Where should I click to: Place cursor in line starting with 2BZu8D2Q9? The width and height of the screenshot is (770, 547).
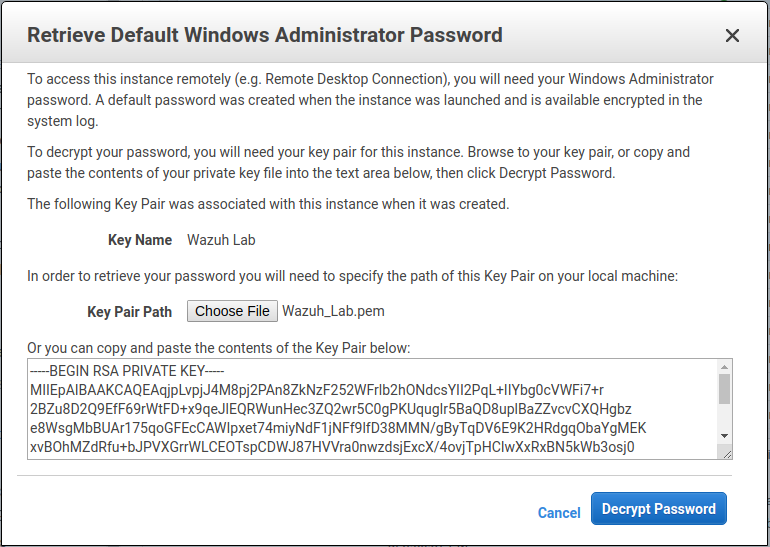point(330,409)
